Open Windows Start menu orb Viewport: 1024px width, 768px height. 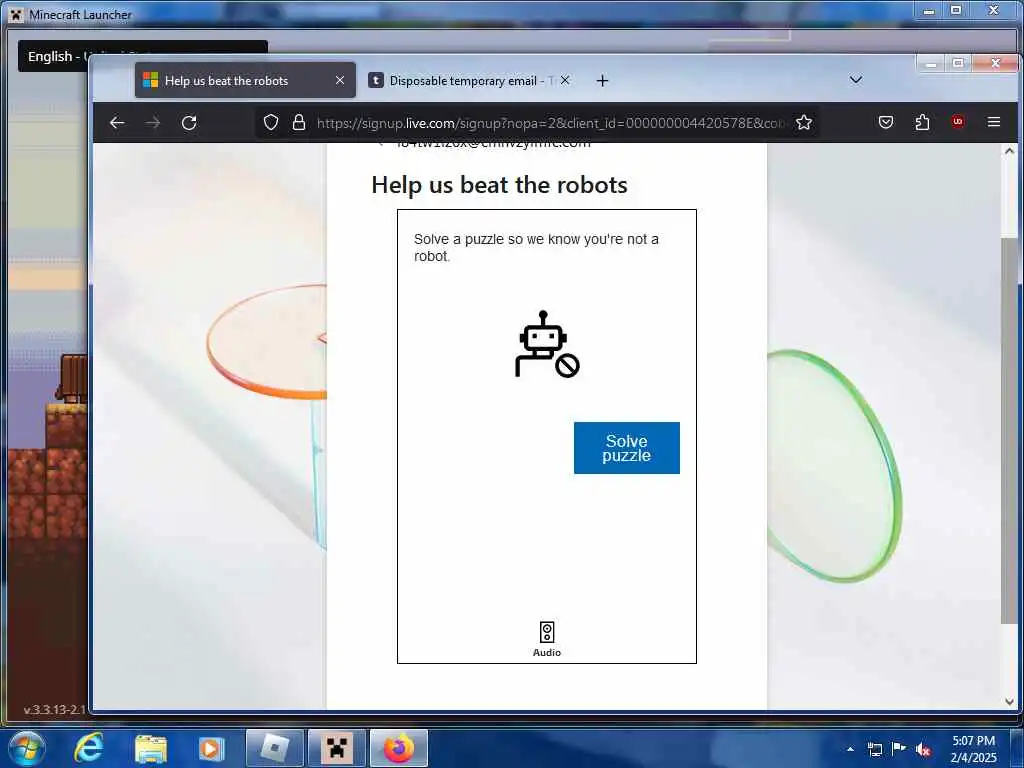27,748
